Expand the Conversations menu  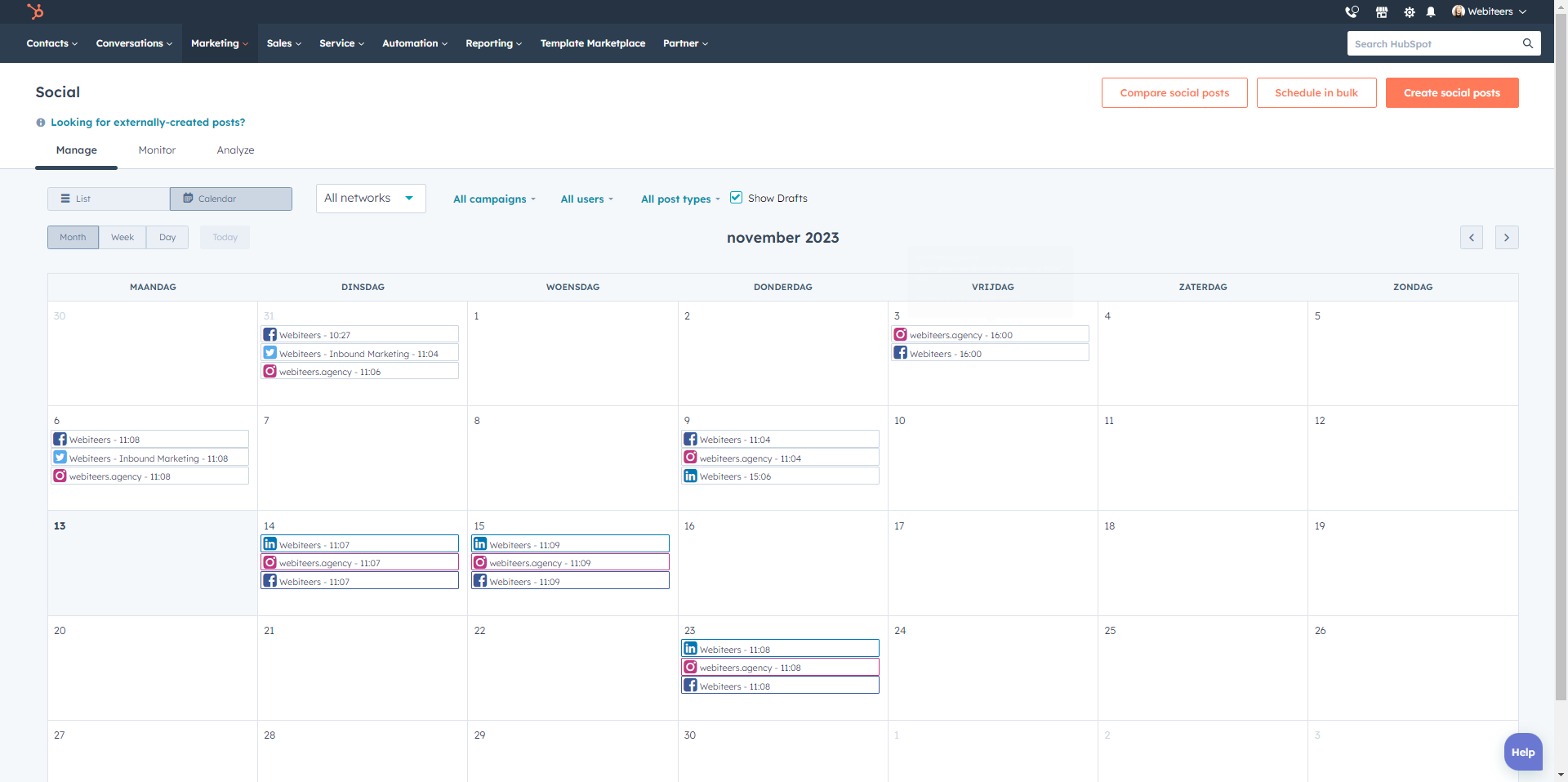point(134,43)
